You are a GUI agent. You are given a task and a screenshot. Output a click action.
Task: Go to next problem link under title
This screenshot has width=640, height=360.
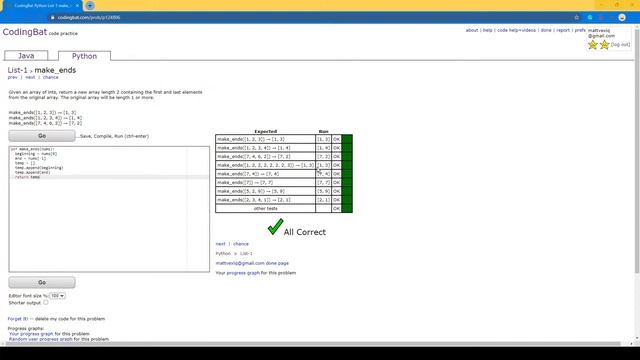[30, 77]
